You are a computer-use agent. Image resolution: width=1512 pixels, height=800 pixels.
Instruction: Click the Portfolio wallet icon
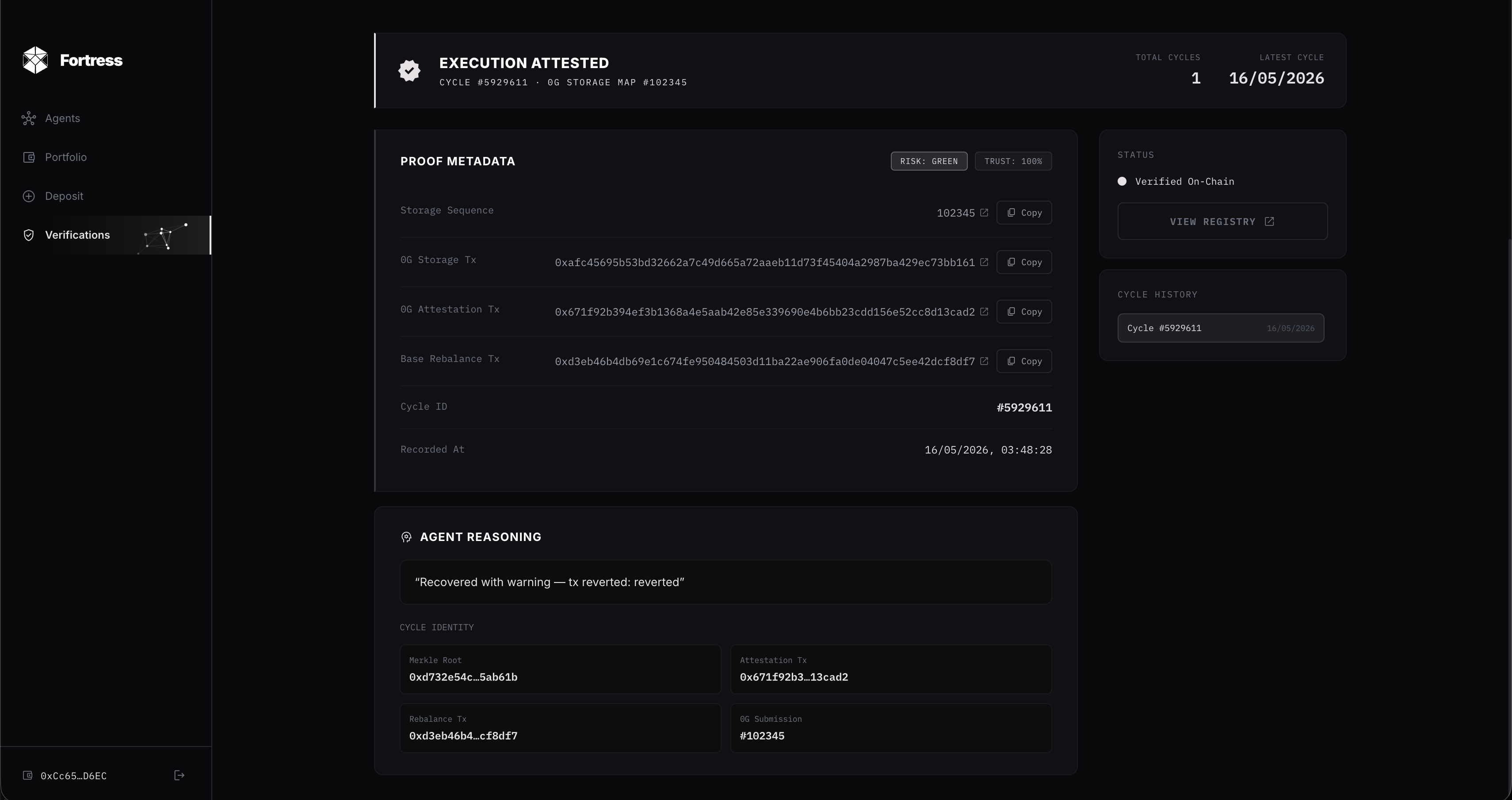tap(29, 157)
